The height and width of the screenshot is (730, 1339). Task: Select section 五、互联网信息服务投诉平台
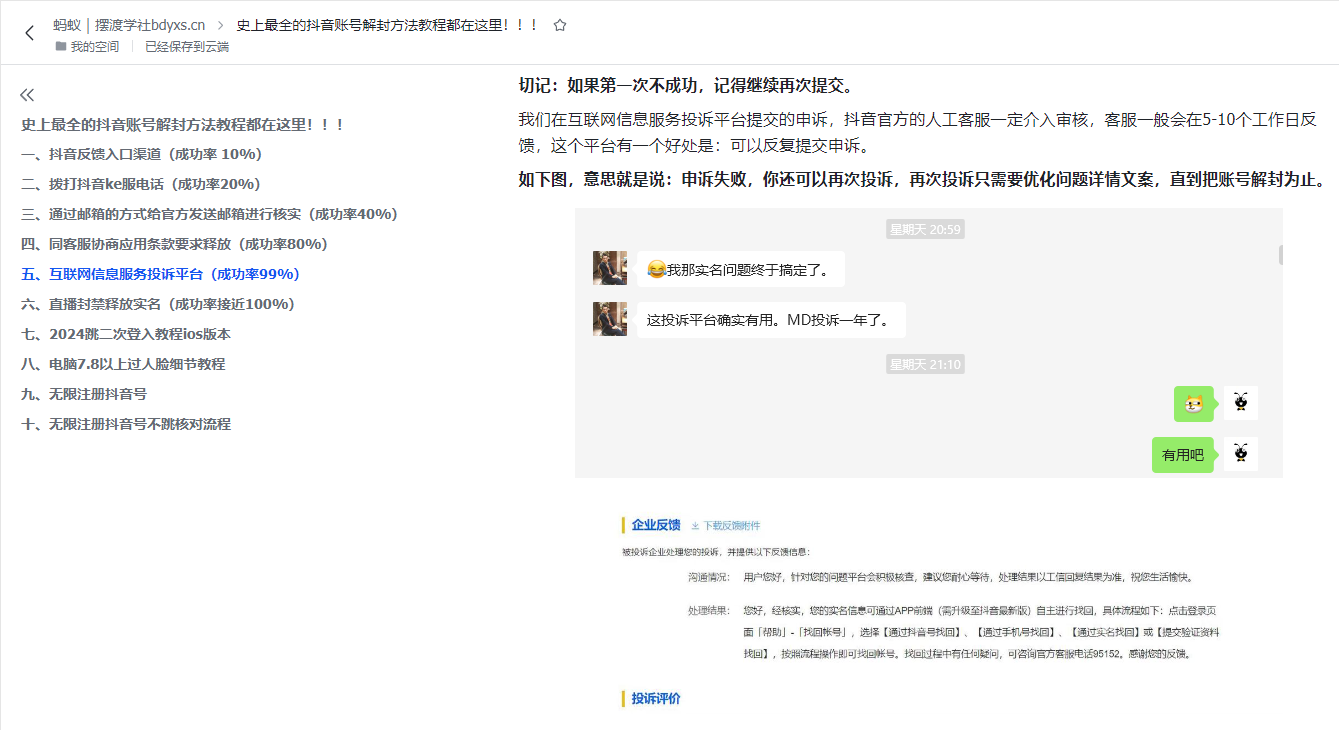click(161, 275)
